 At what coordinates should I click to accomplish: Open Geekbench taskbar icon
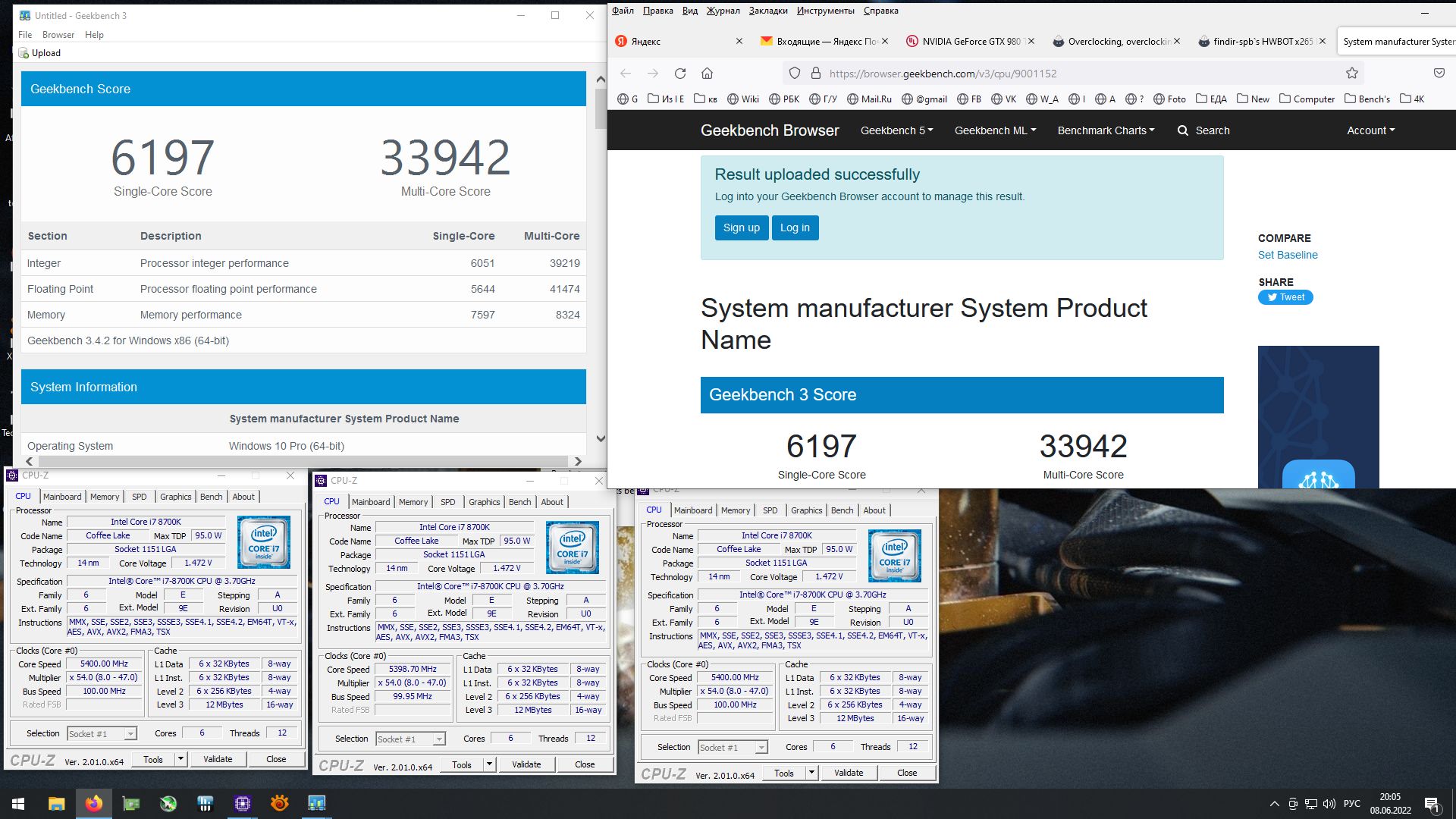317,803
